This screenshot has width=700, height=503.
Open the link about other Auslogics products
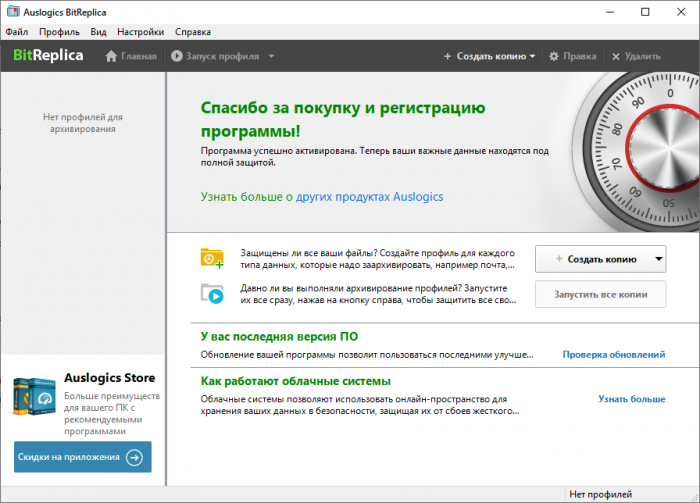pyautogui.click(x=321, y=197)
